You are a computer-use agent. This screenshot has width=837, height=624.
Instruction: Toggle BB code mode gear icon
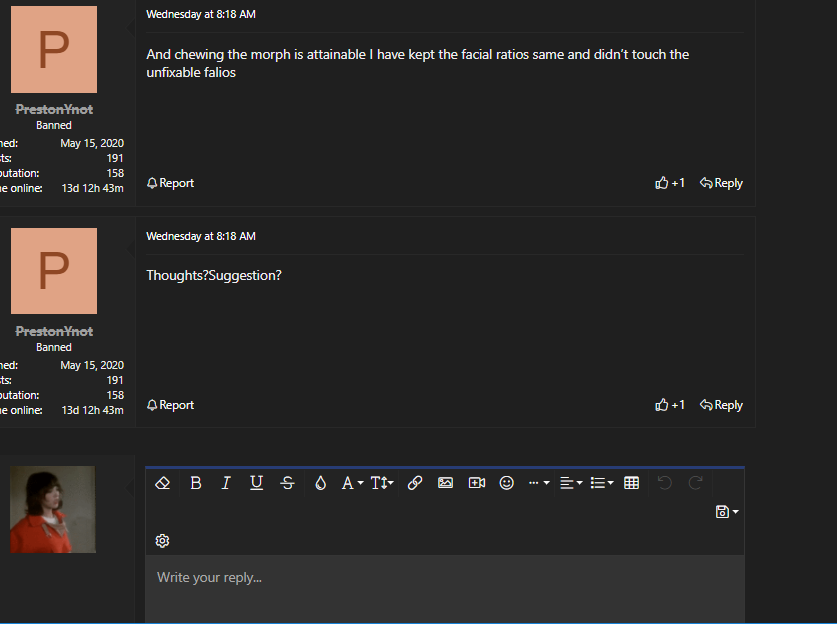point(162,541)
